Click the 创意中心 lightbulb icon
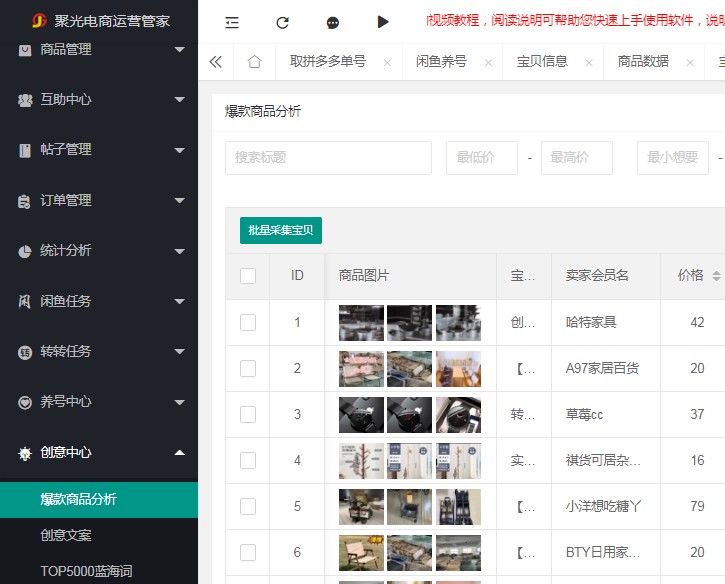The image size is (725, 584). point(25,453)
